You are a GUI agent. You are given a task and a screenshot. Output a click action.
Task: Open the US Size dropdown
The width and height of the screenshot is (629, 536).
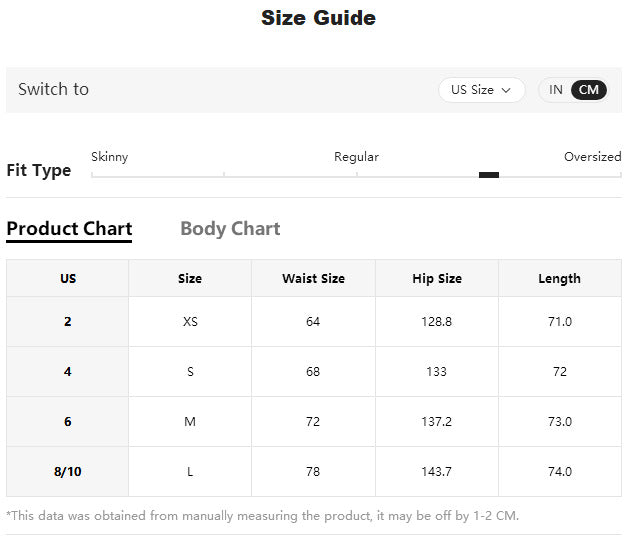coord(481,90)
